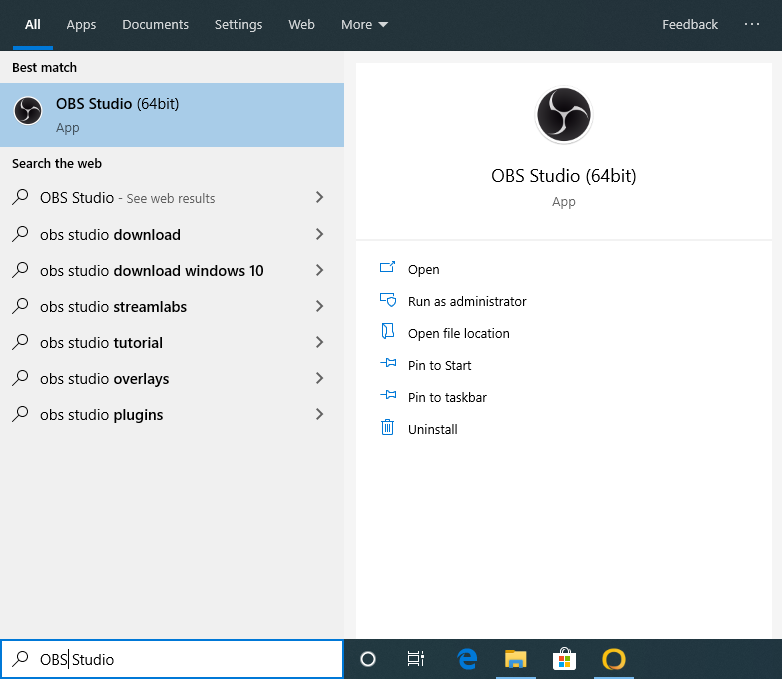
Task: Expand the 'obs studio streamlabs' arrow
Action: (x=320, y=306)
